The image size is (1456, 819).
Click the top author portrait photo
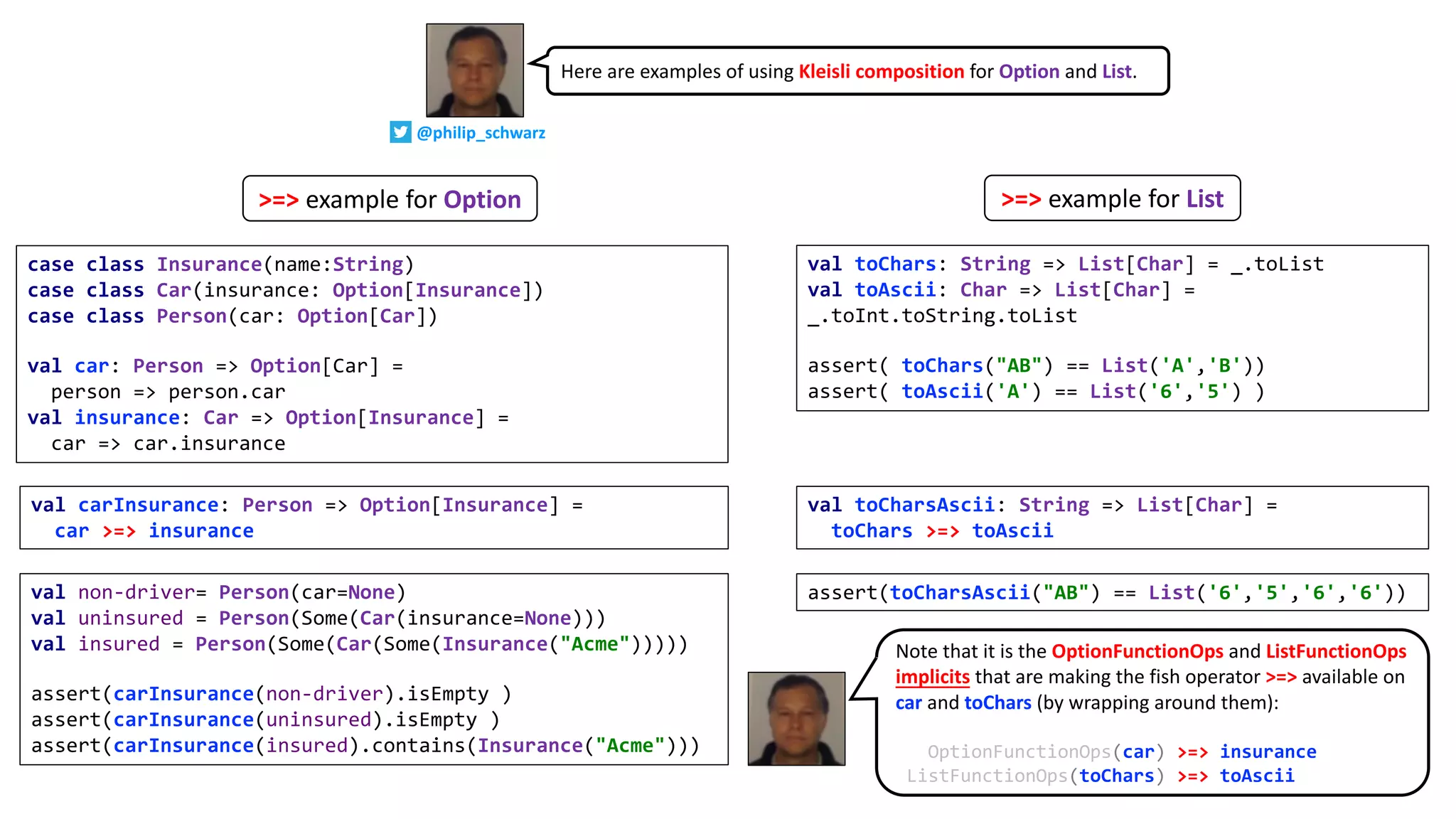click(475, 70)
